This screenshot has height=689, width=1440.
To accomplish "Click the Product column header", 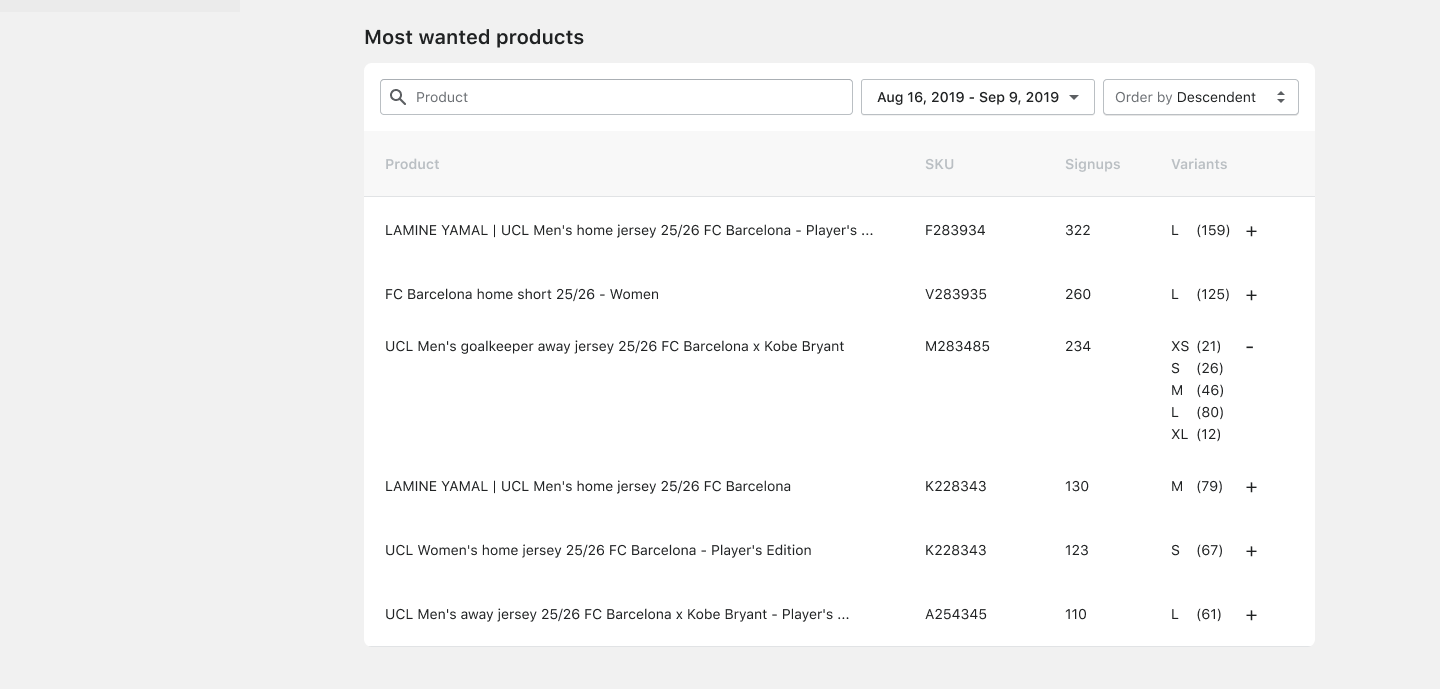I will pyautogui.click(x=412, y=164).
